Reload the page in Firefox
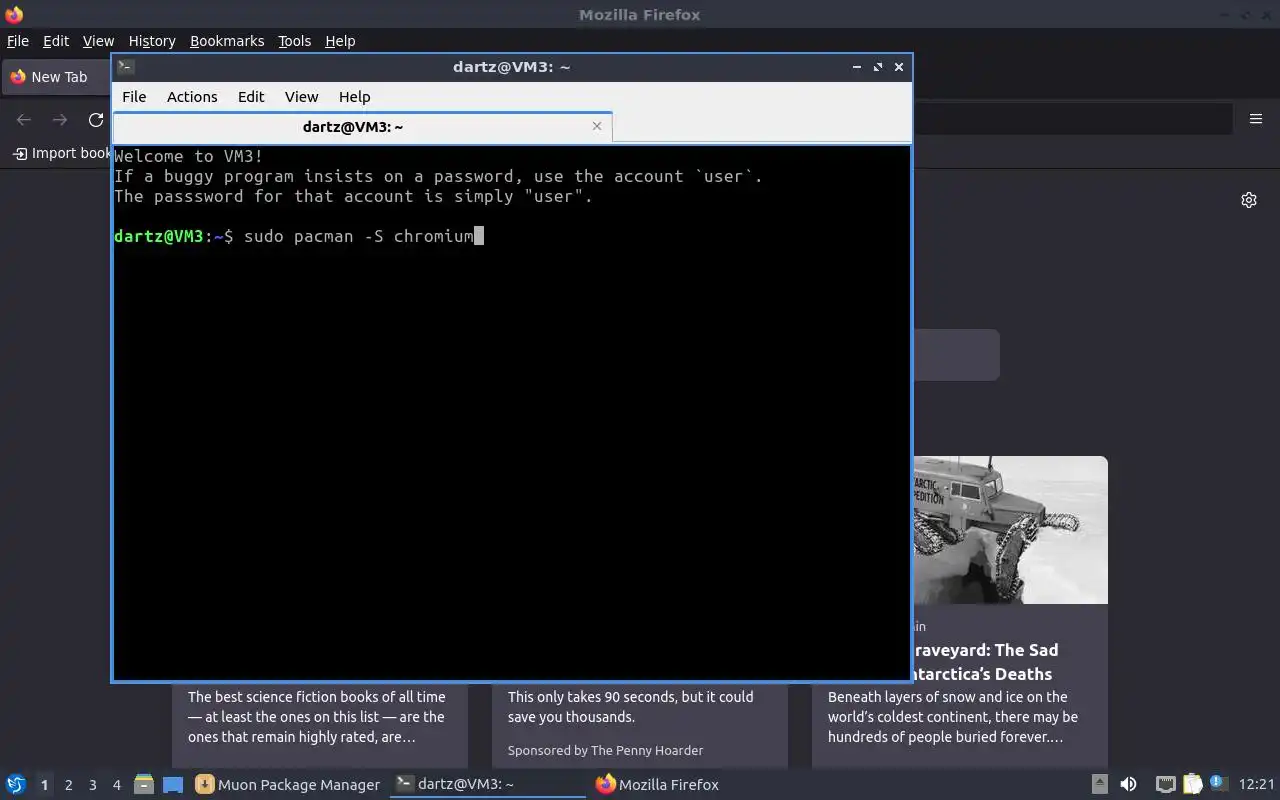 click(x=96, y=120)
